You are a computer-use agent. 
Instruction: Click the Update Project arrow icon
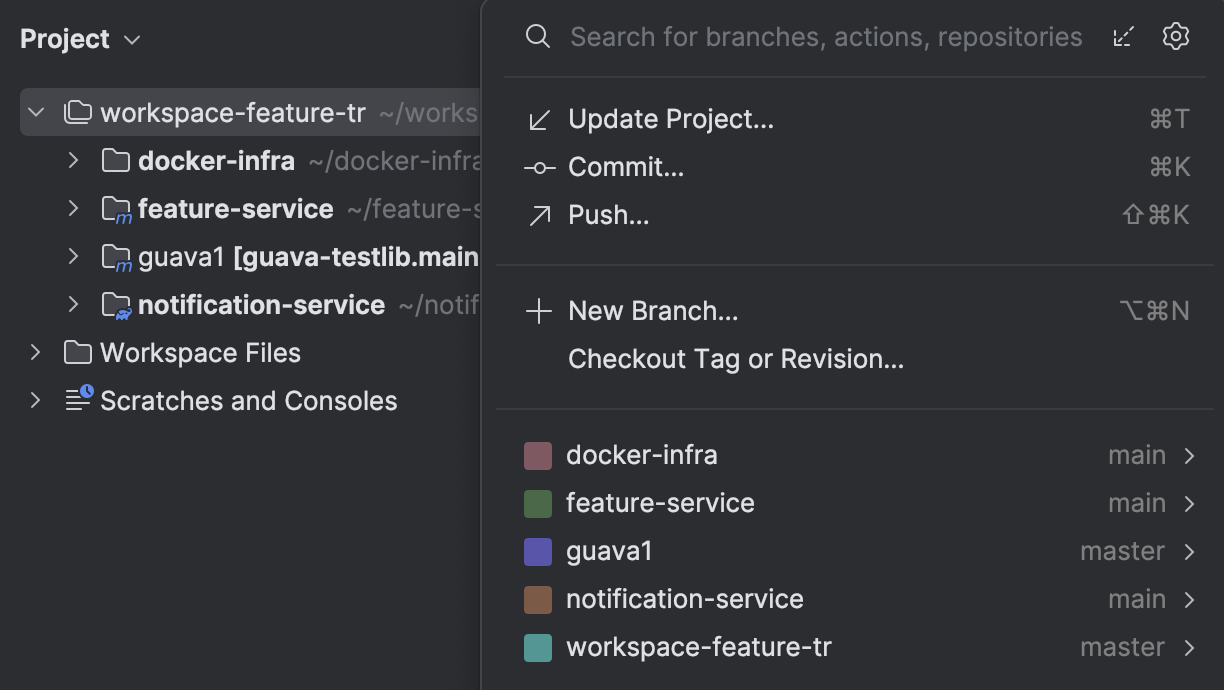539,118
